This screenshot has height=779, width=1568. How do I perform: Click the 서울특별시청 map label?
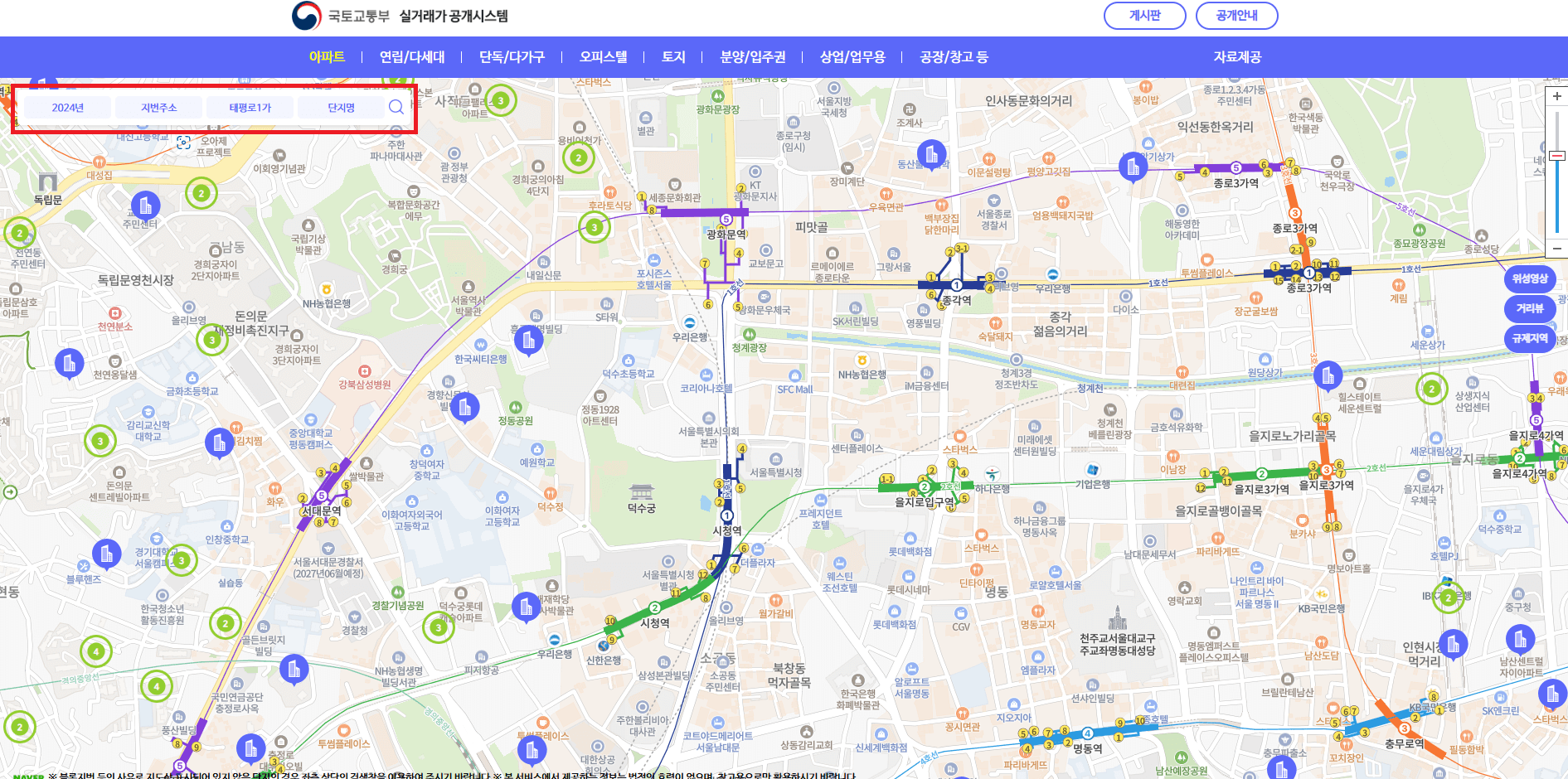775,472
